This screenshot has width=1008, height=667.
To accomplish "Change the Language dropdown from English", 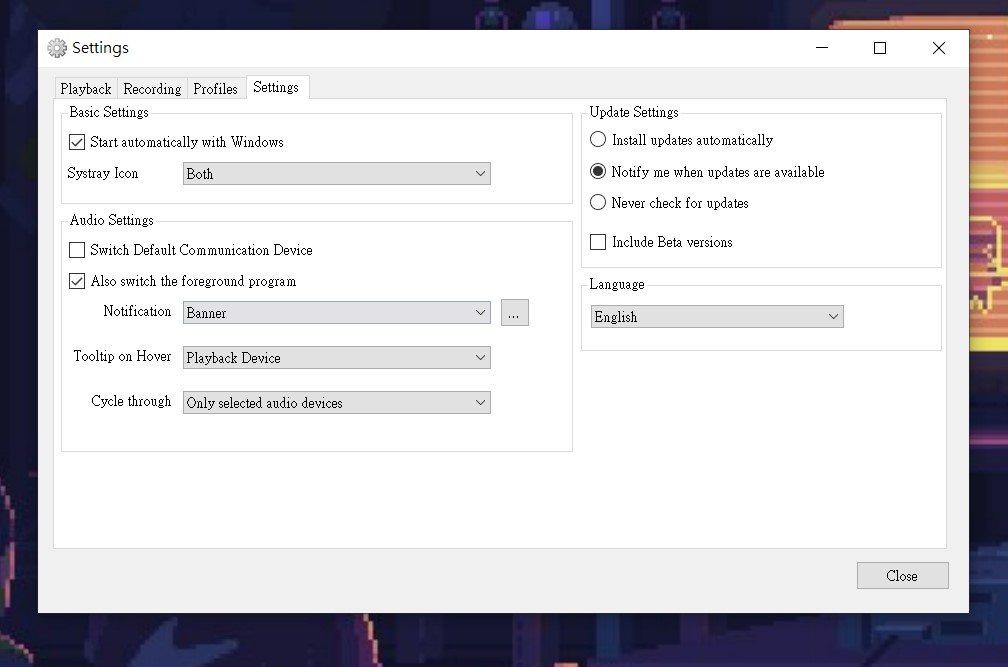I will pyautogui.click(x=716, y=317).
